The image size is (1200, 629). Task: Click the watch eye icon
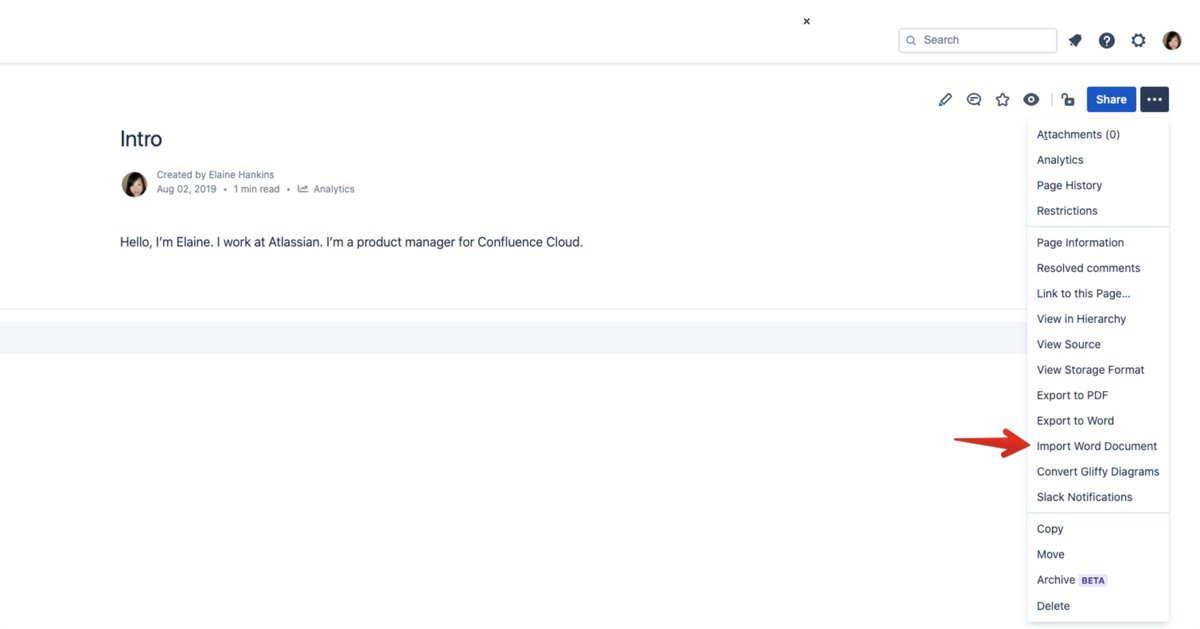click(1031, 99)
